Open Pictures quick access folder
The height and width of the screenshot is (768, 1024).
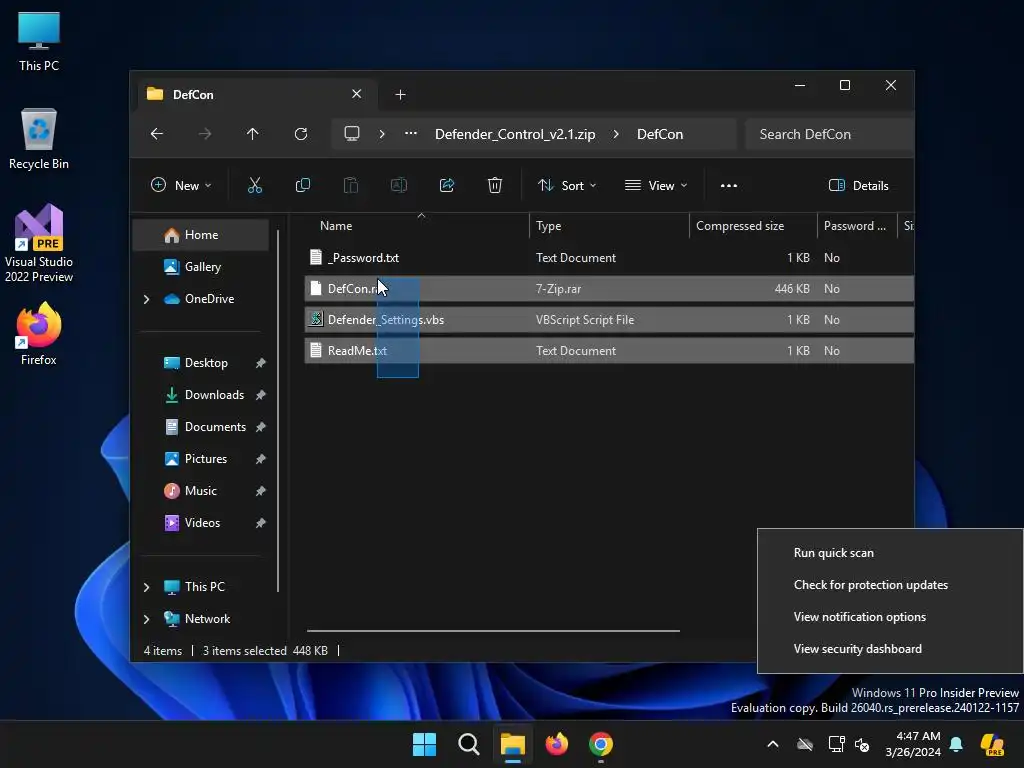[x=201, y=458]
